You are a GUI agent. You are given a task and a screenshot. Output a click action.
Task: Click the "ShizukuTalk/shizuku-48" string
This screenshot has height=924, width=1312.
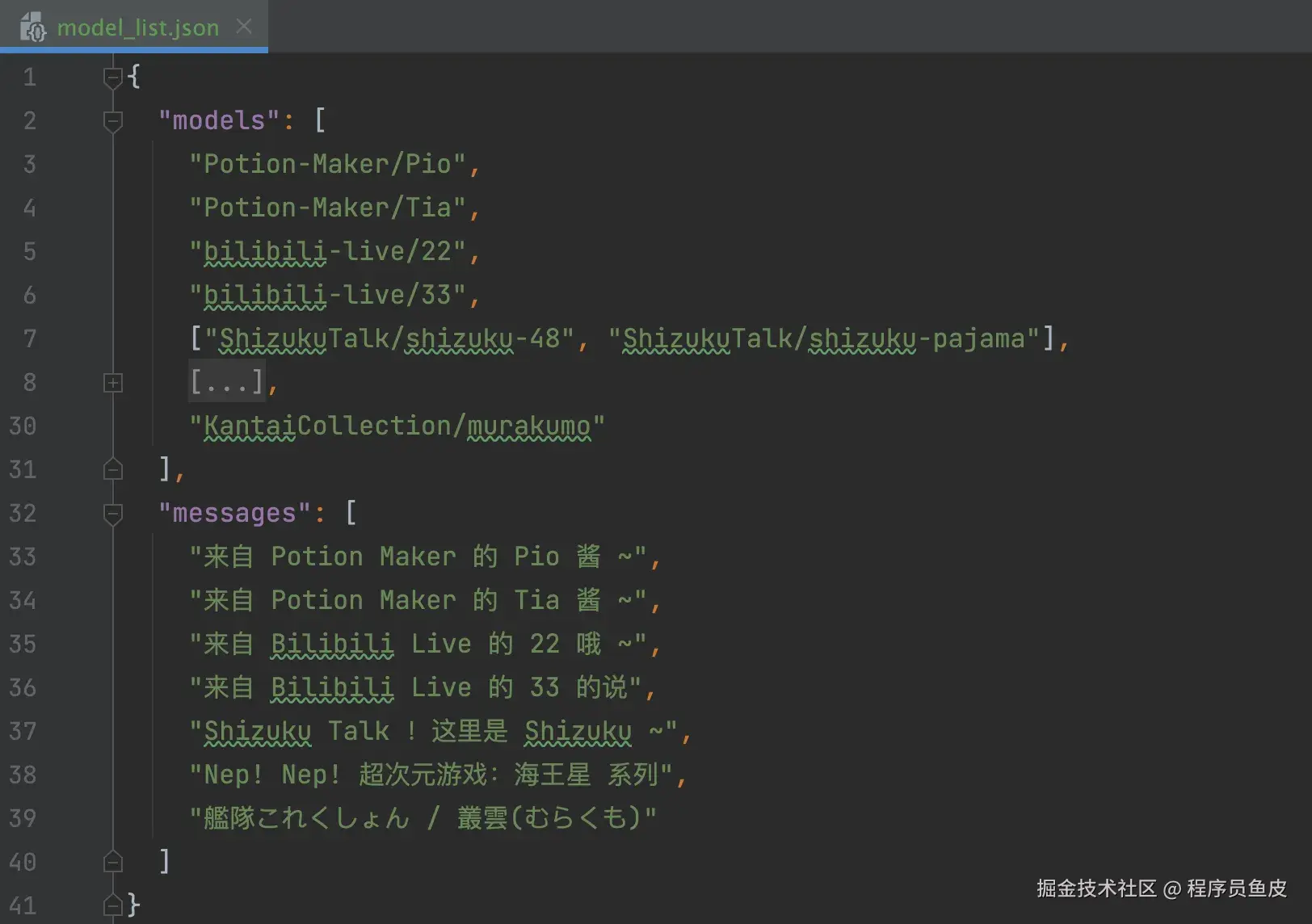(389, 338)
